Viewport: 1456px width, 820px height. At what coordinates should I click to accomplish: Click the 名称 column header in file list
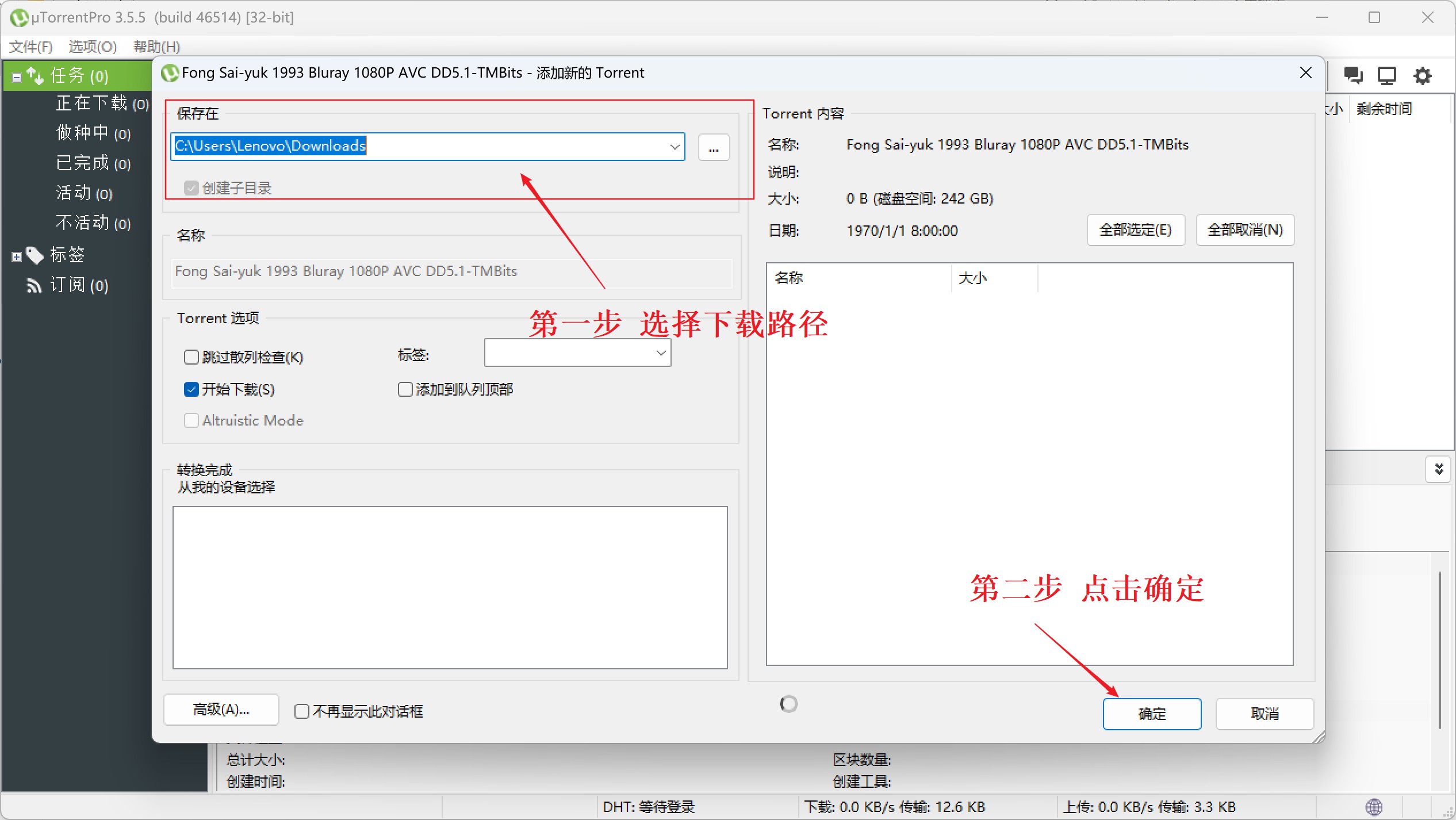pos(859,278)
